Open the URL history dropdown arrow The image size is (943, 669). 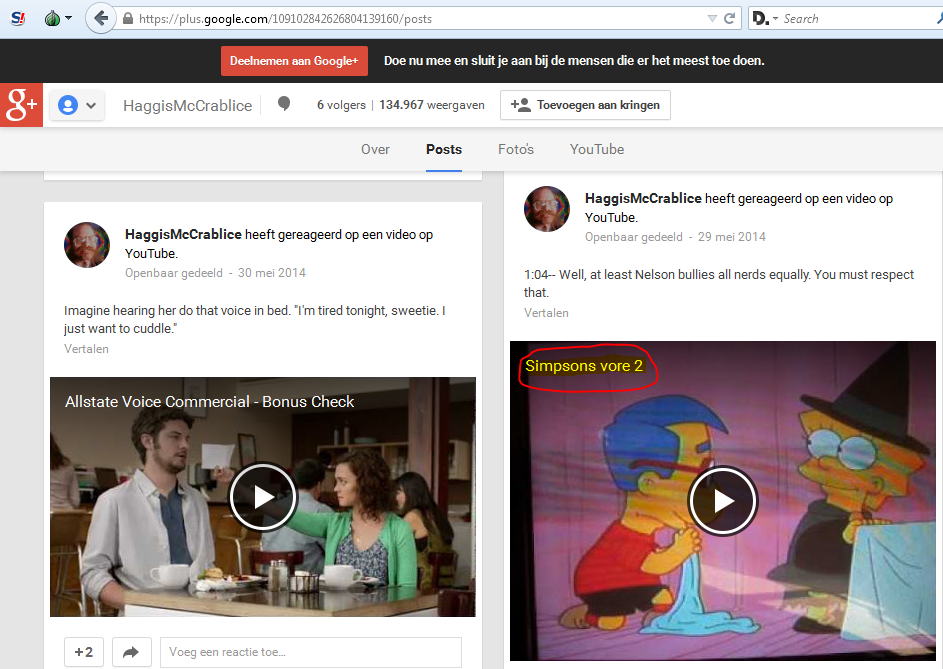click(712, 19)
